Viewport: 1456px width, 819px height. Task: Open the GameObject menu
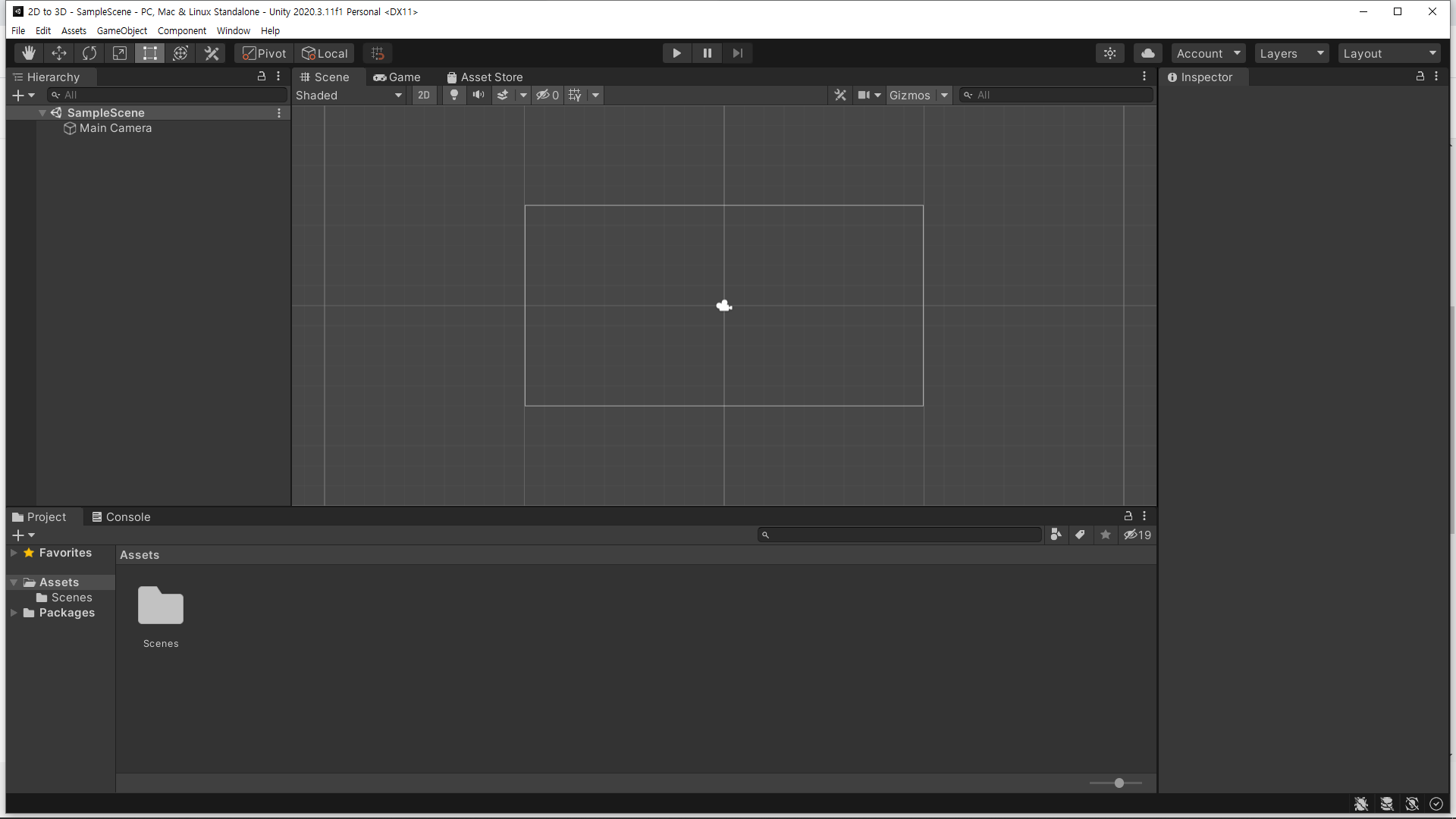click(121, 31)
